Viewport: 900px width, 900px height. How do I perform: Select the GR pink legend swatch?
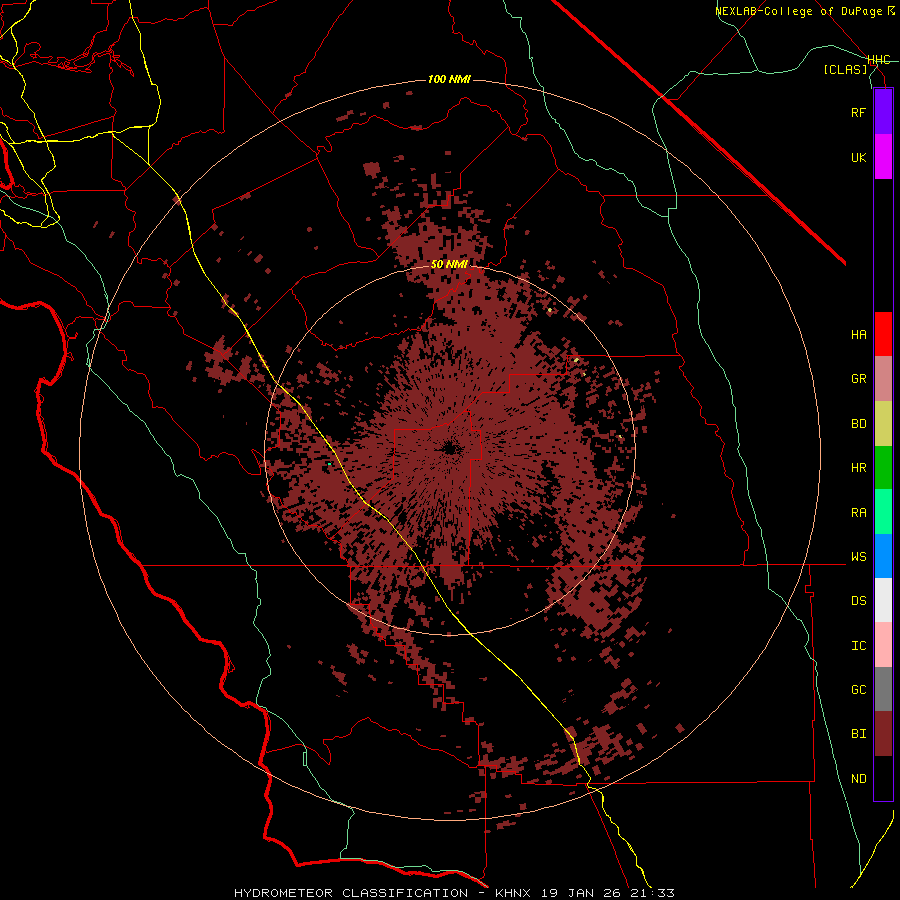coord(883,379)
